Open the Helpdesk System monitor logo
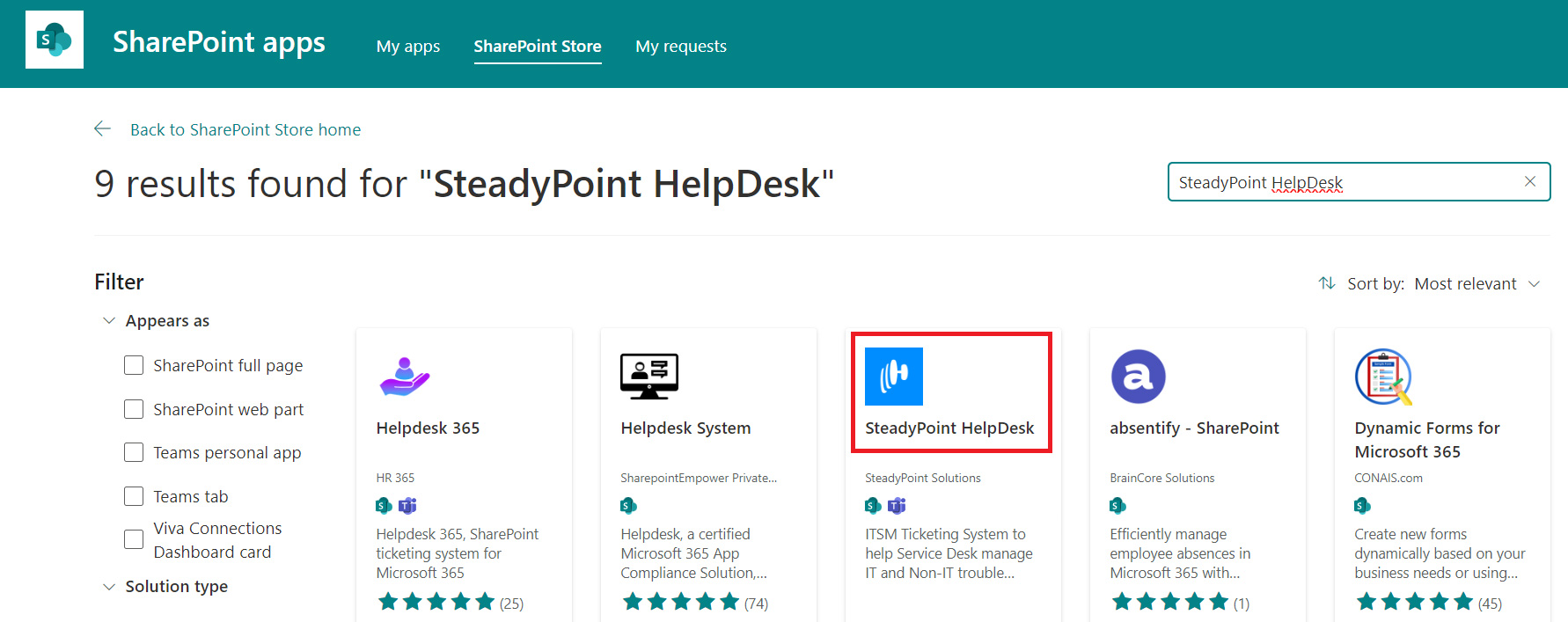Image resolution: width=1568 pixels, height=622 pixels. pyautogui.click(x=649, y=377)
